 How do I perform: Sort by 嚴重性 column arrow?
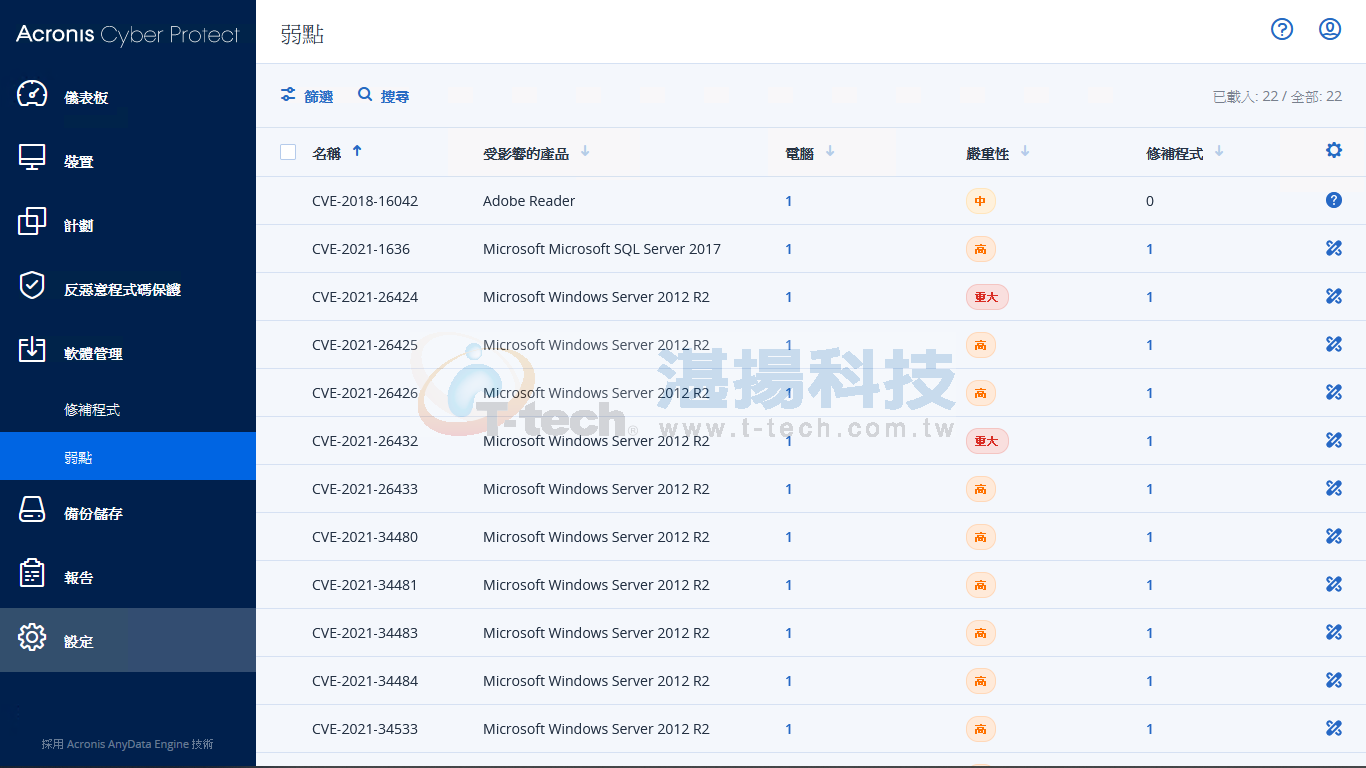(1025, 152)
